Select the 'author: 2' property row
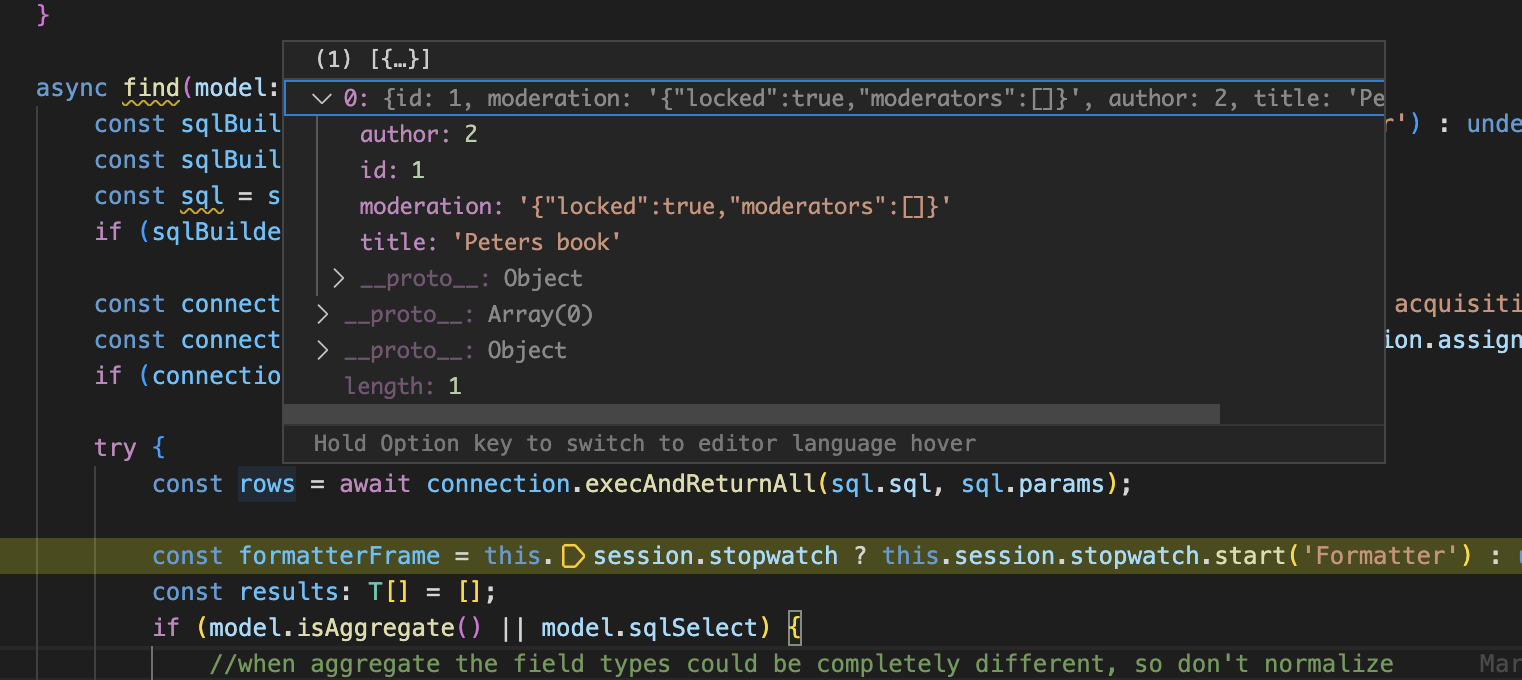The image size is (1522, 680). [834, 134]
